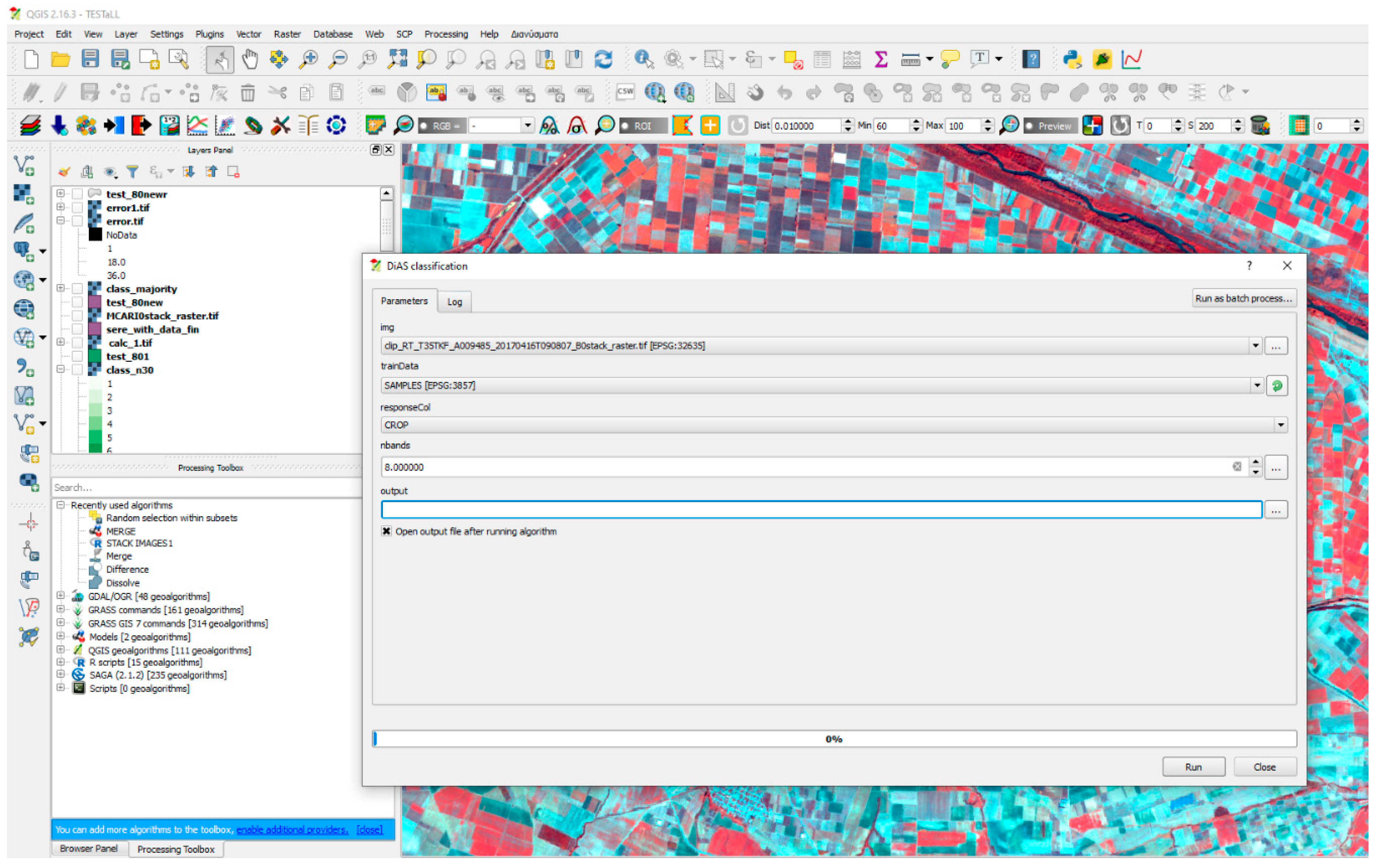This screenshot has width=1377, height=868.
Task: Click the blue Help book icon
Action: [x=1031, y=59]
